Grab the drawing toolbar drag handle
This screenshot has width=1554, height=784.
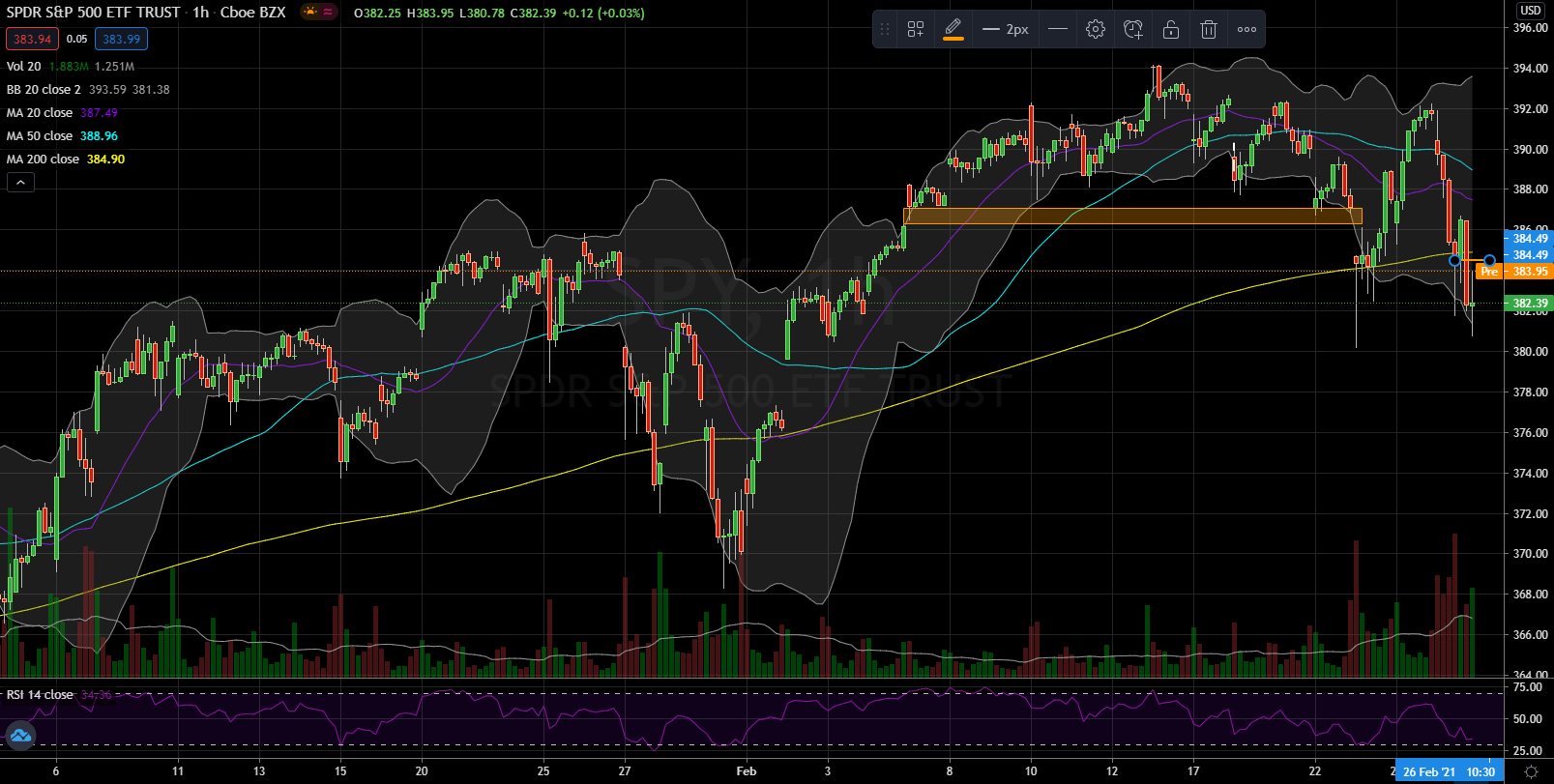pos(884,29)
